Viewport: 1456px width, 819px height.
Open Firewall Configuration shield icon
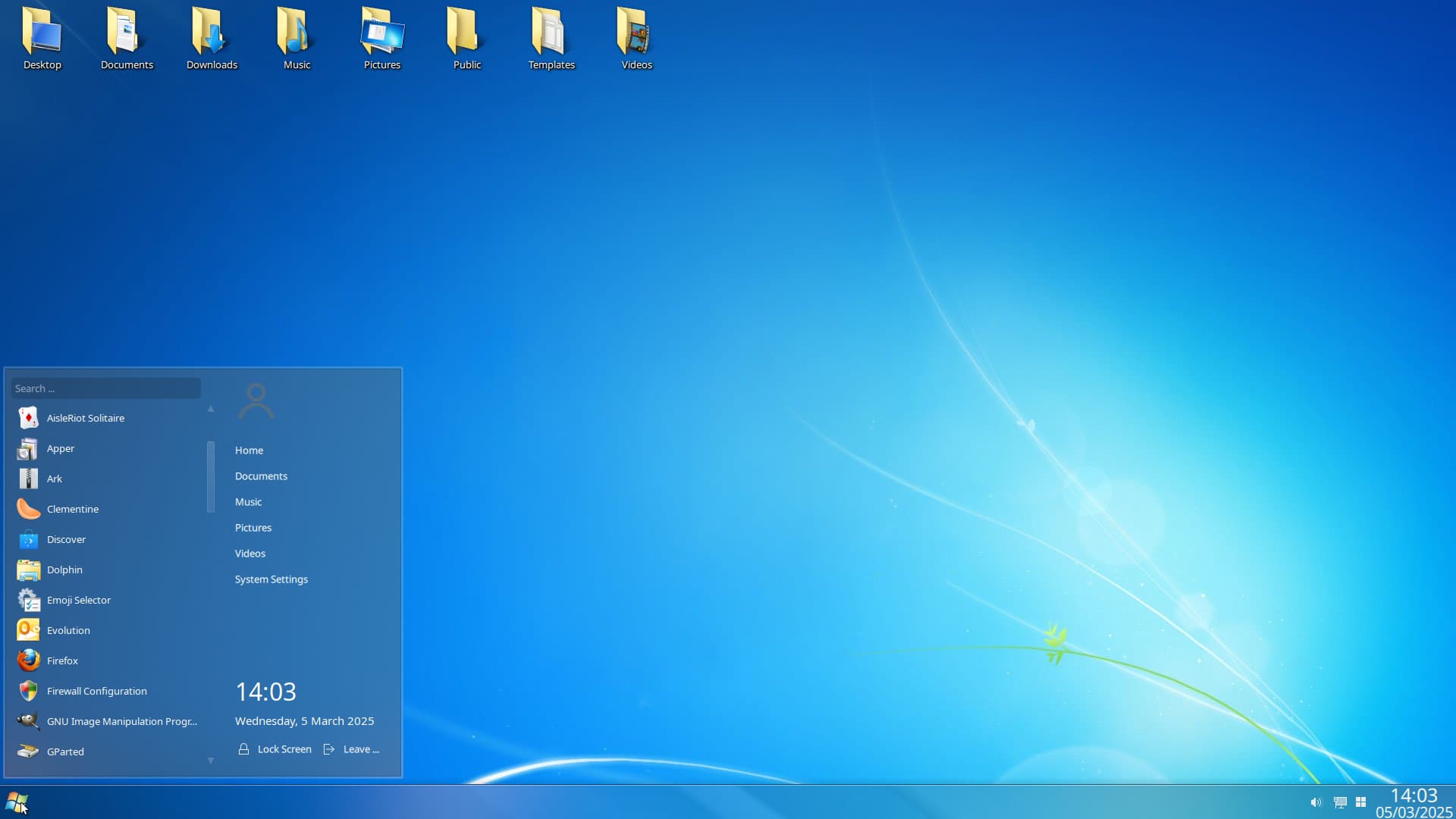28,691
